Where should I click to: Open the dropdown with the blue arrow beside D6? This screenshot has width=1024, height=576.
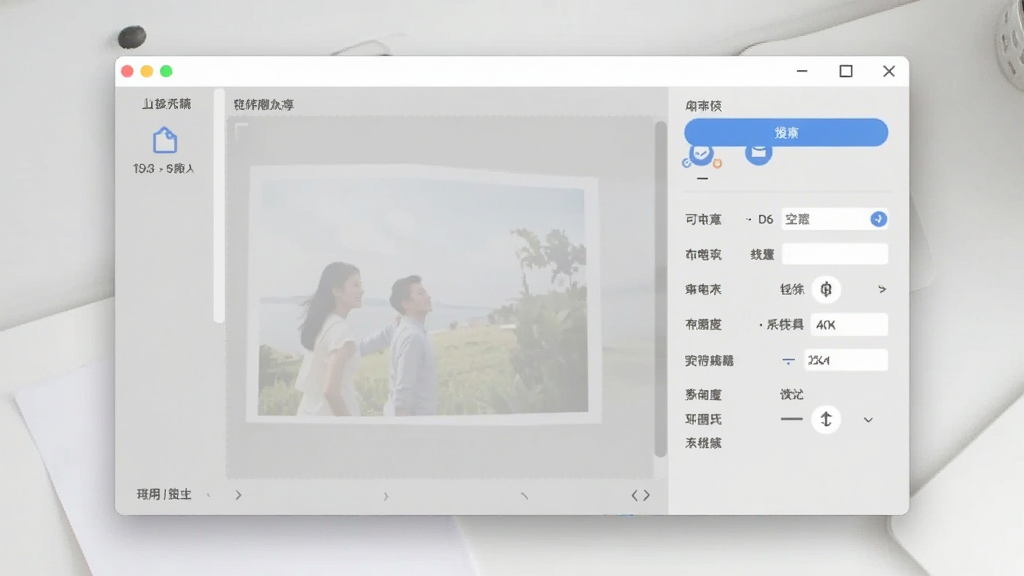tap(835, 219)
